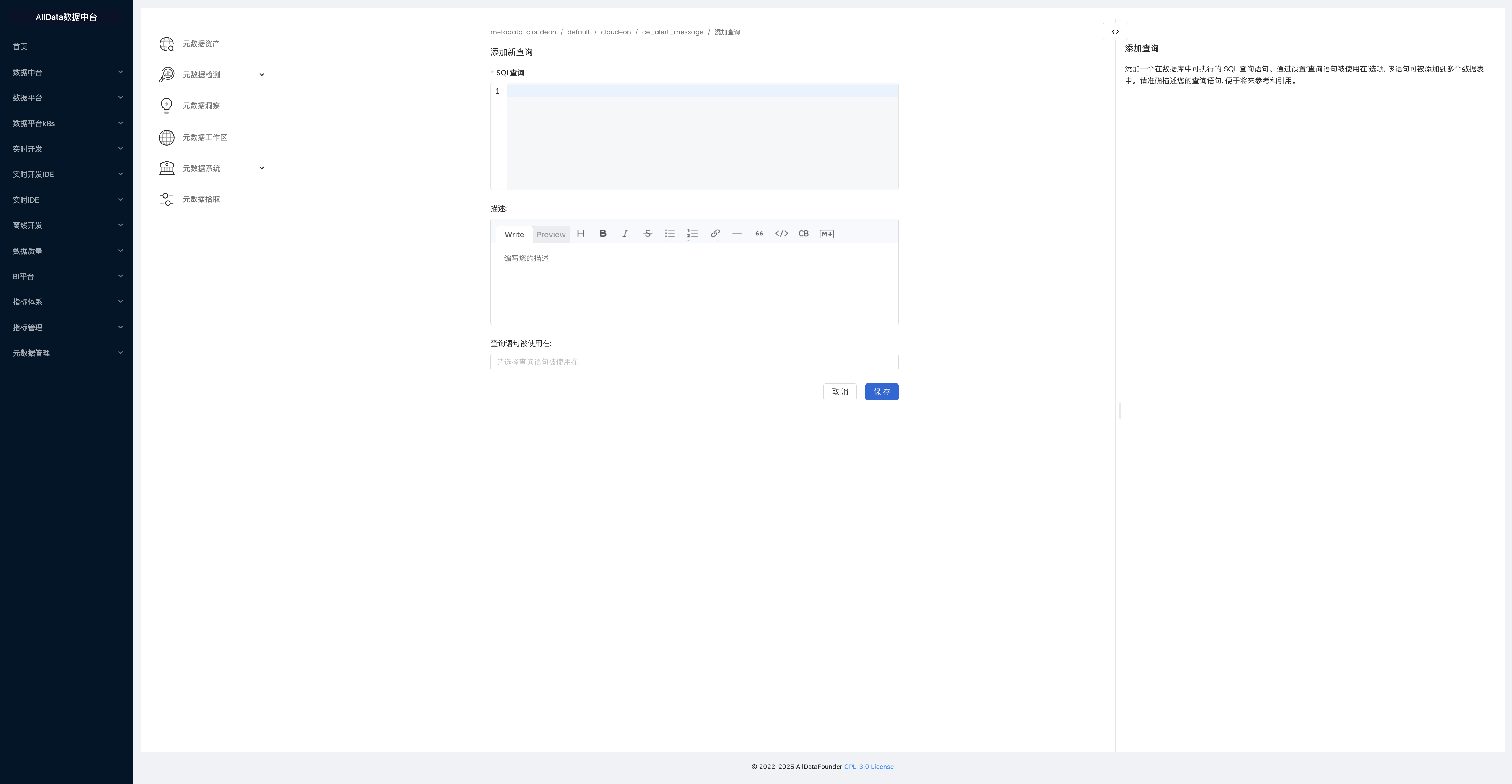Expand the 元数据管理 menu
Image resolution: width=1512 pixels, height=784 pixels.
click(66, 353)
